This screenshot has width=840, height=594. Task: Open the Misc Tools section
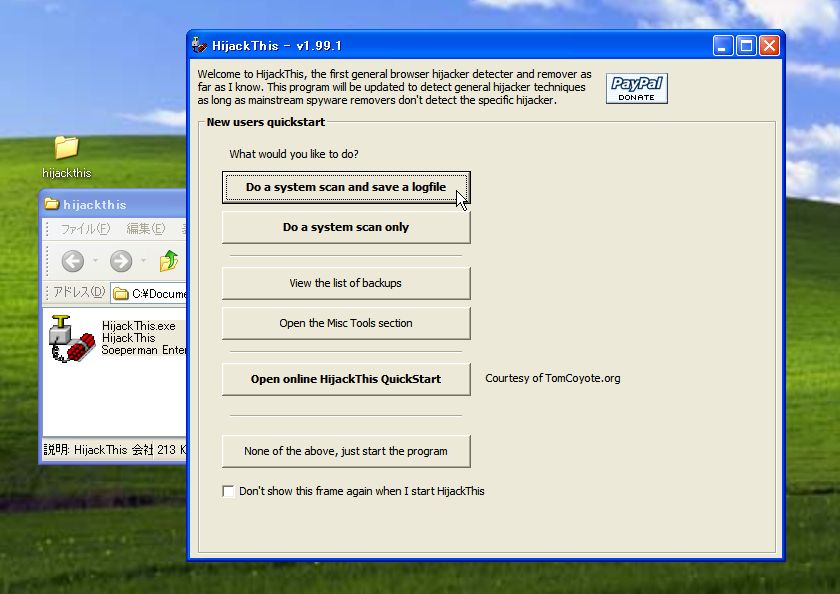point(346,324)
